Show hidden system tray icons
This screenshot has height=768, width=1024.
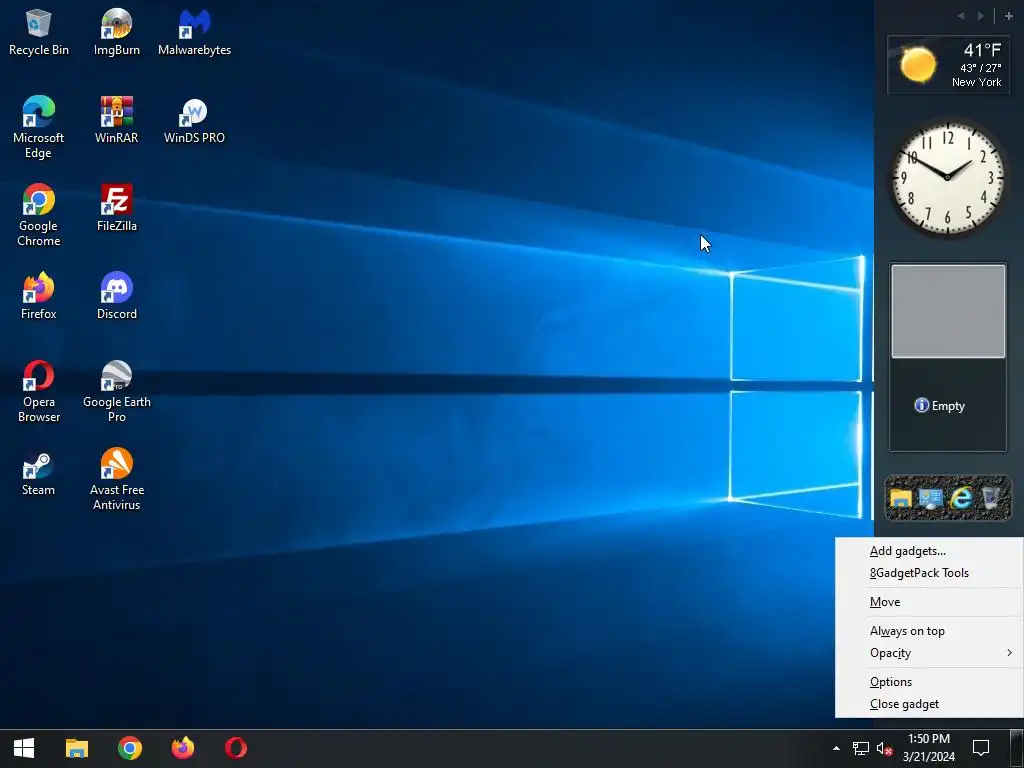pyautogui.click(x=837, y=748)
